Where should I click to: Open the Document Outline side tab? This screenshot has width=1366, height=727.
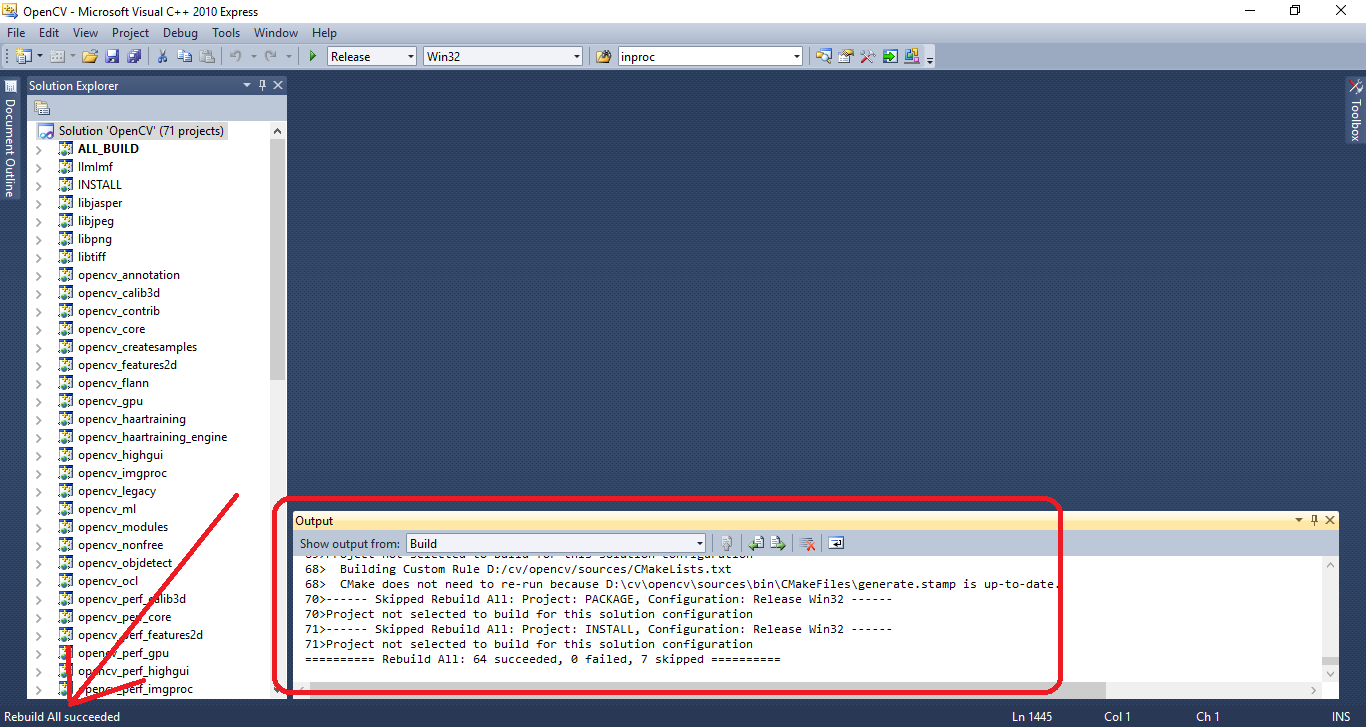tap(10, 138)
